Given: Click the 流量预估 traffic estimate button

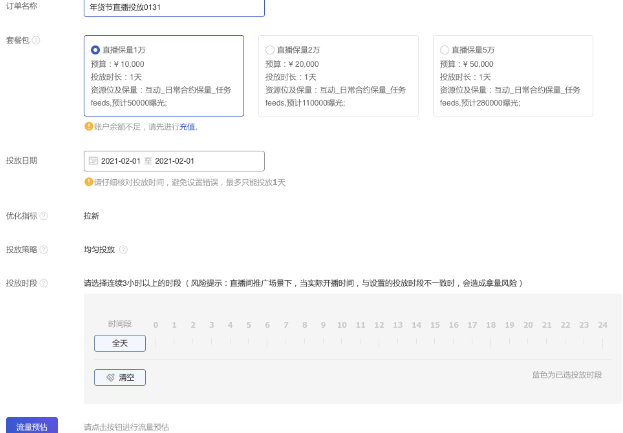Looking at the screenshot, I should (32, 425).
